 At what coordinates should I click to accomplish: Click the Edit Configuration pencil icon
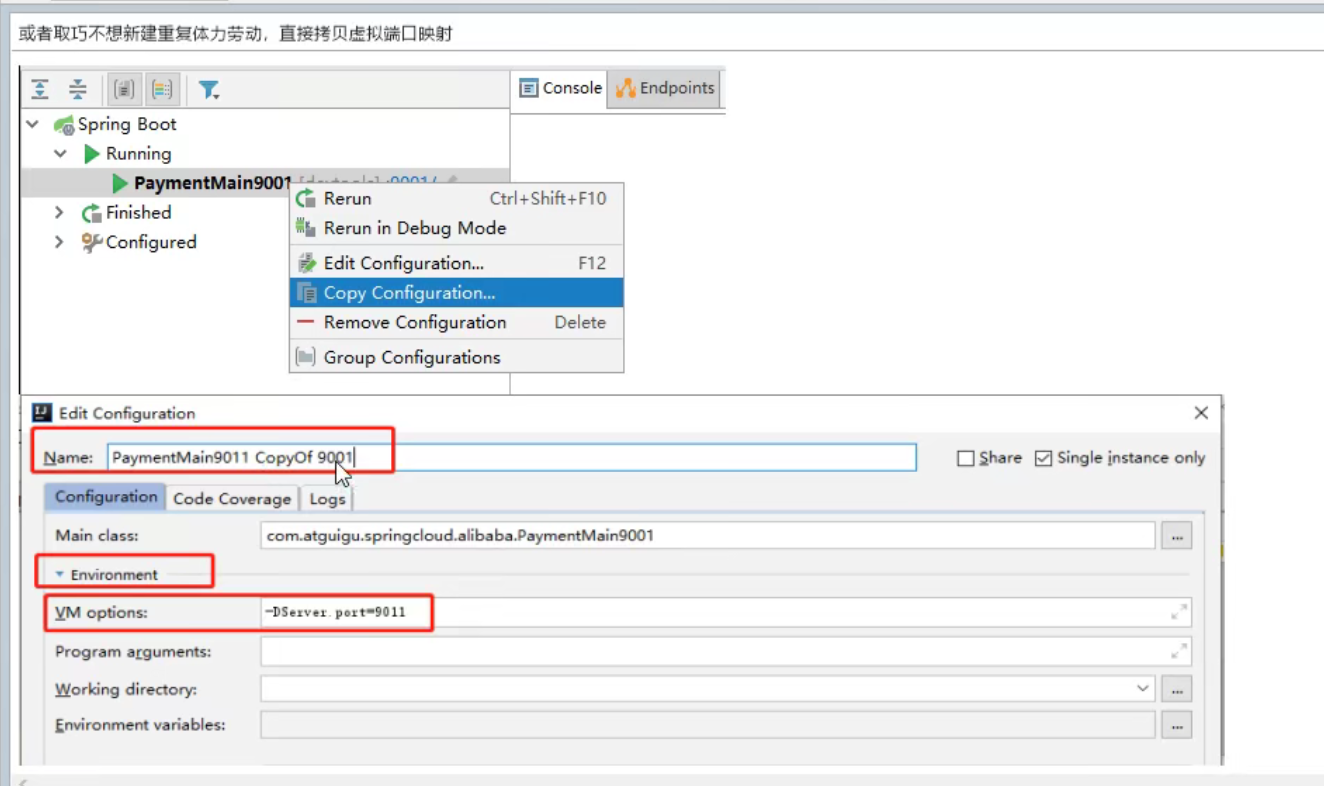[306, 263]
